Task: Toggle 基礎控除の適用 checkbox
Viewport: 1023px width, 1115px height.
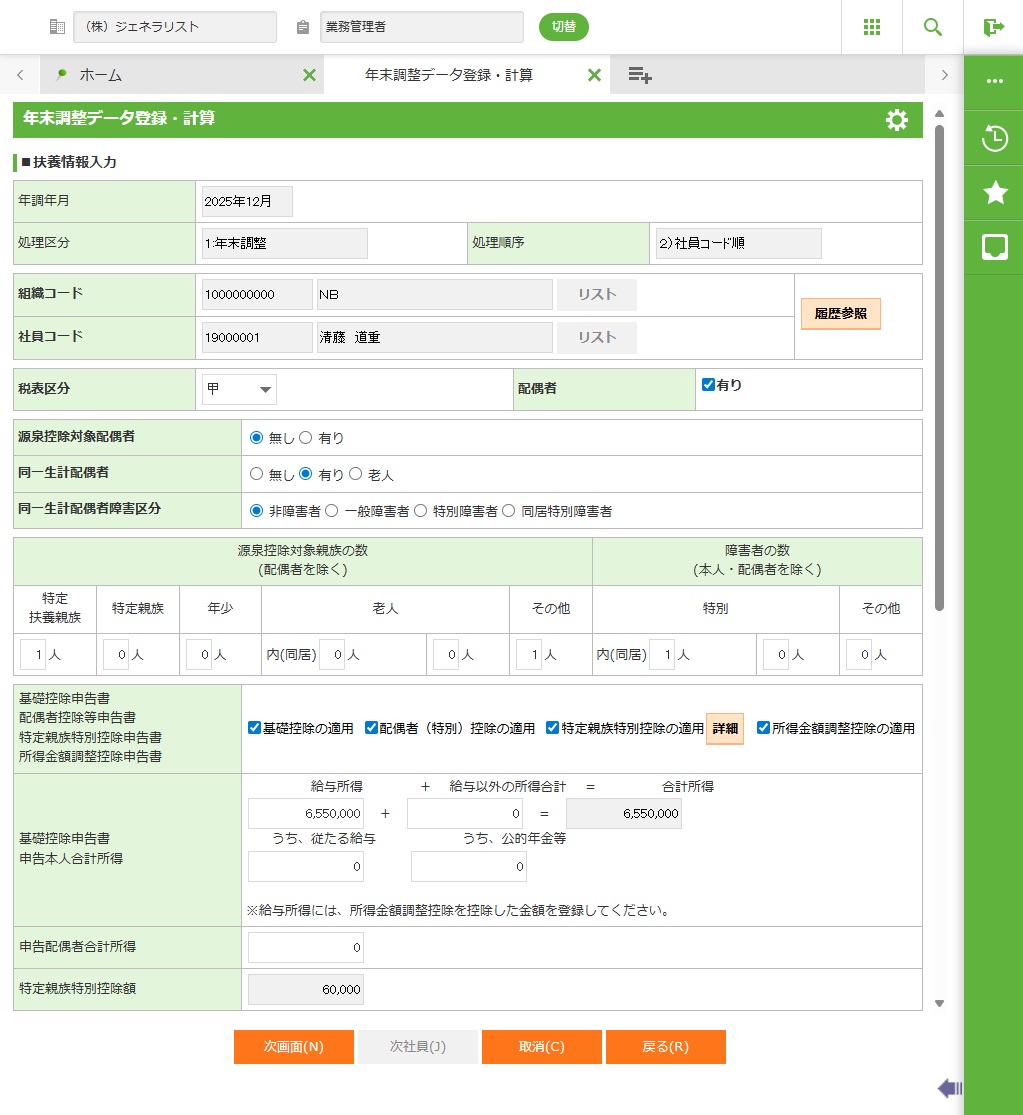Action: [254, 728]
